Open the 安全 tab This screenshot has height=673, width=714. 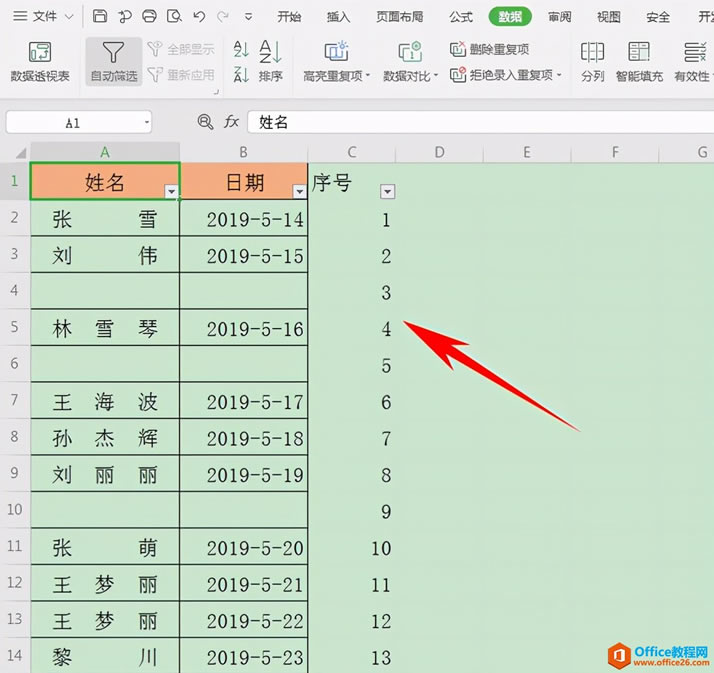(658, 17)
